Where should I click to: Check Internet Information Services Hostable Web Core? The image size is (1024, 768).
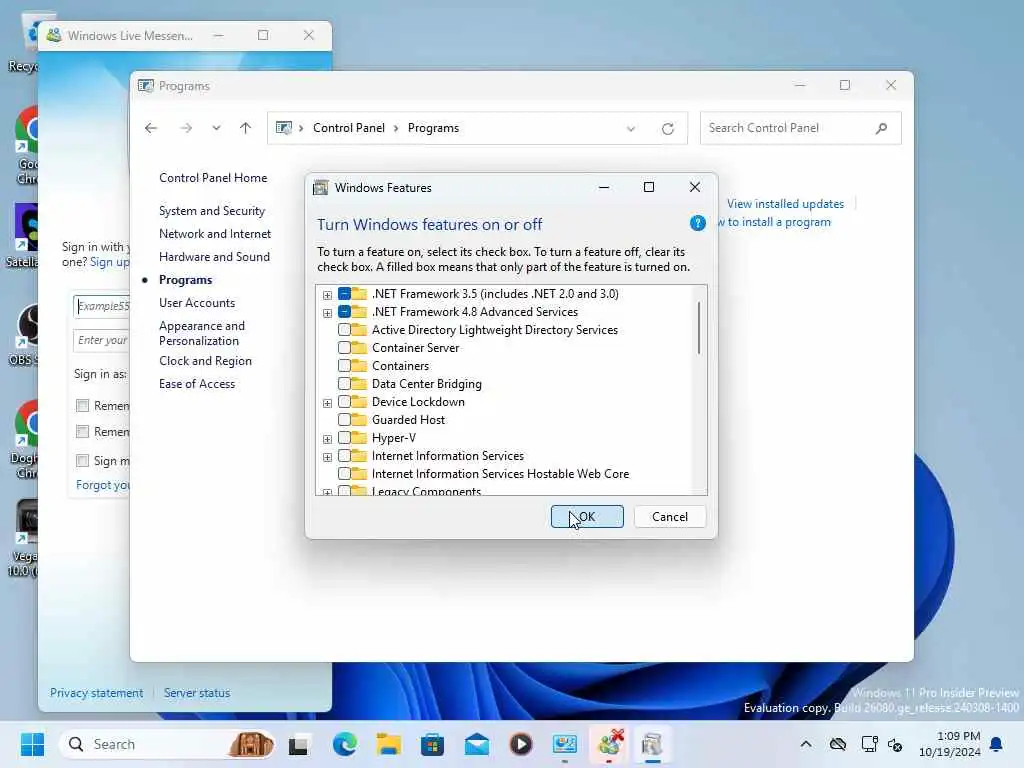(x=344, y=474)
